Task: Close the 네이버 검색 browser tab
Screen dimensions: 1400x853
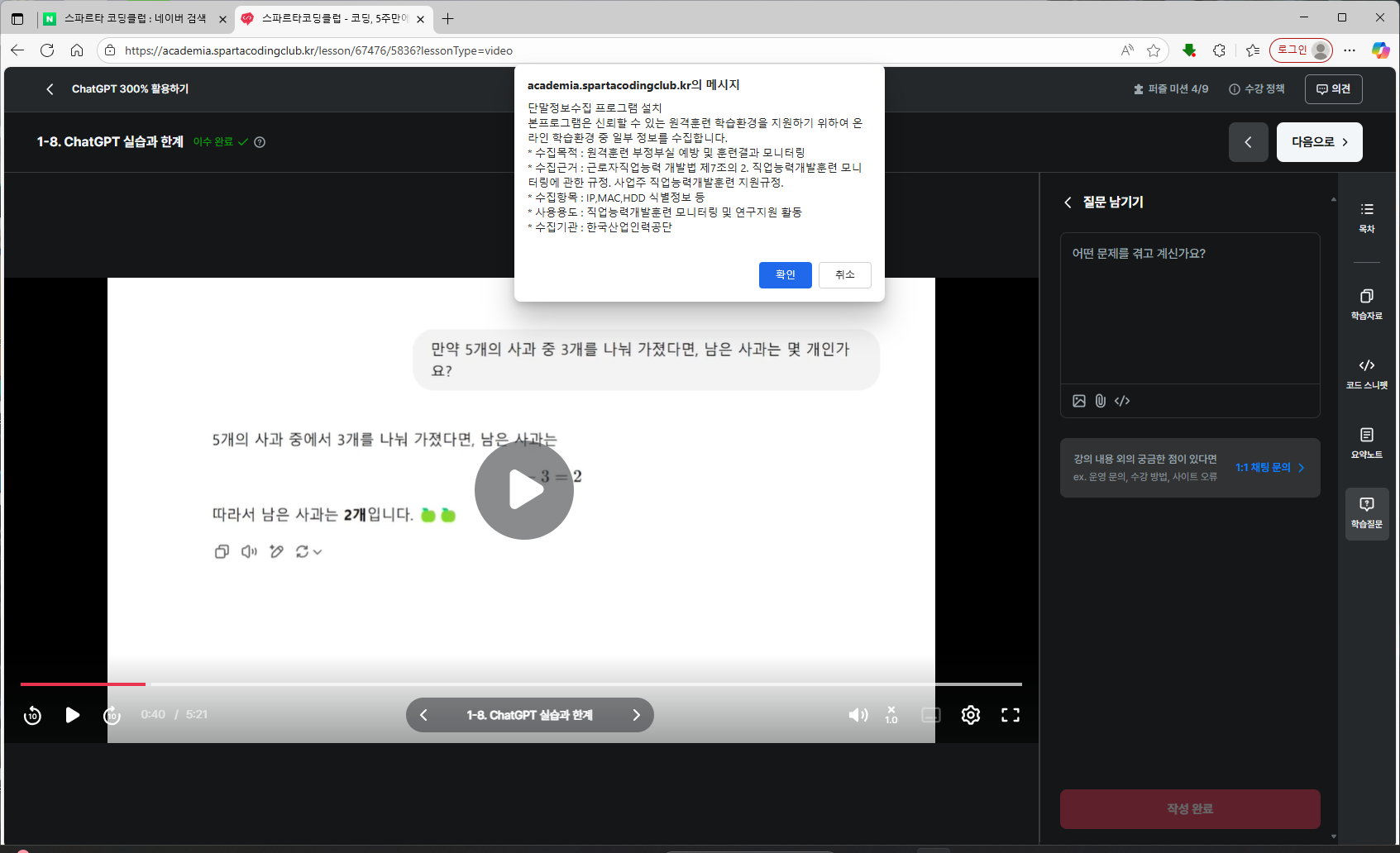Action: (x=222, y=19)
